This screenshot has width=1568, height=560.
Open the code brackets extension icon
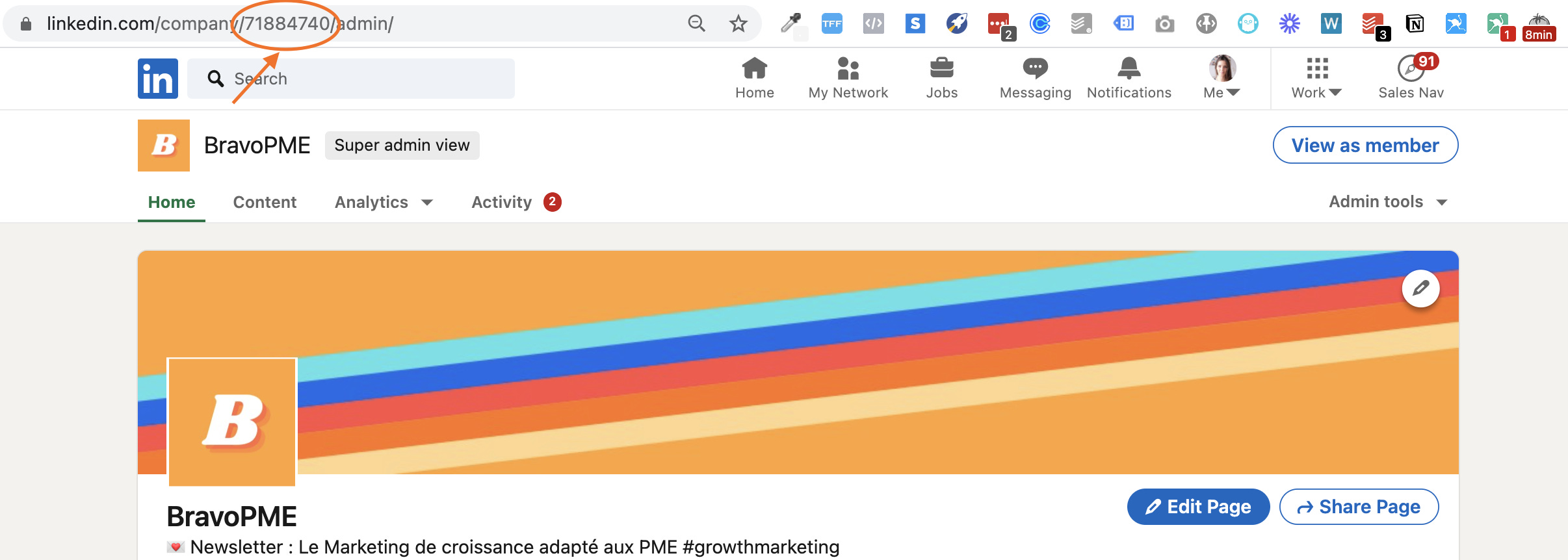(874, 24)
